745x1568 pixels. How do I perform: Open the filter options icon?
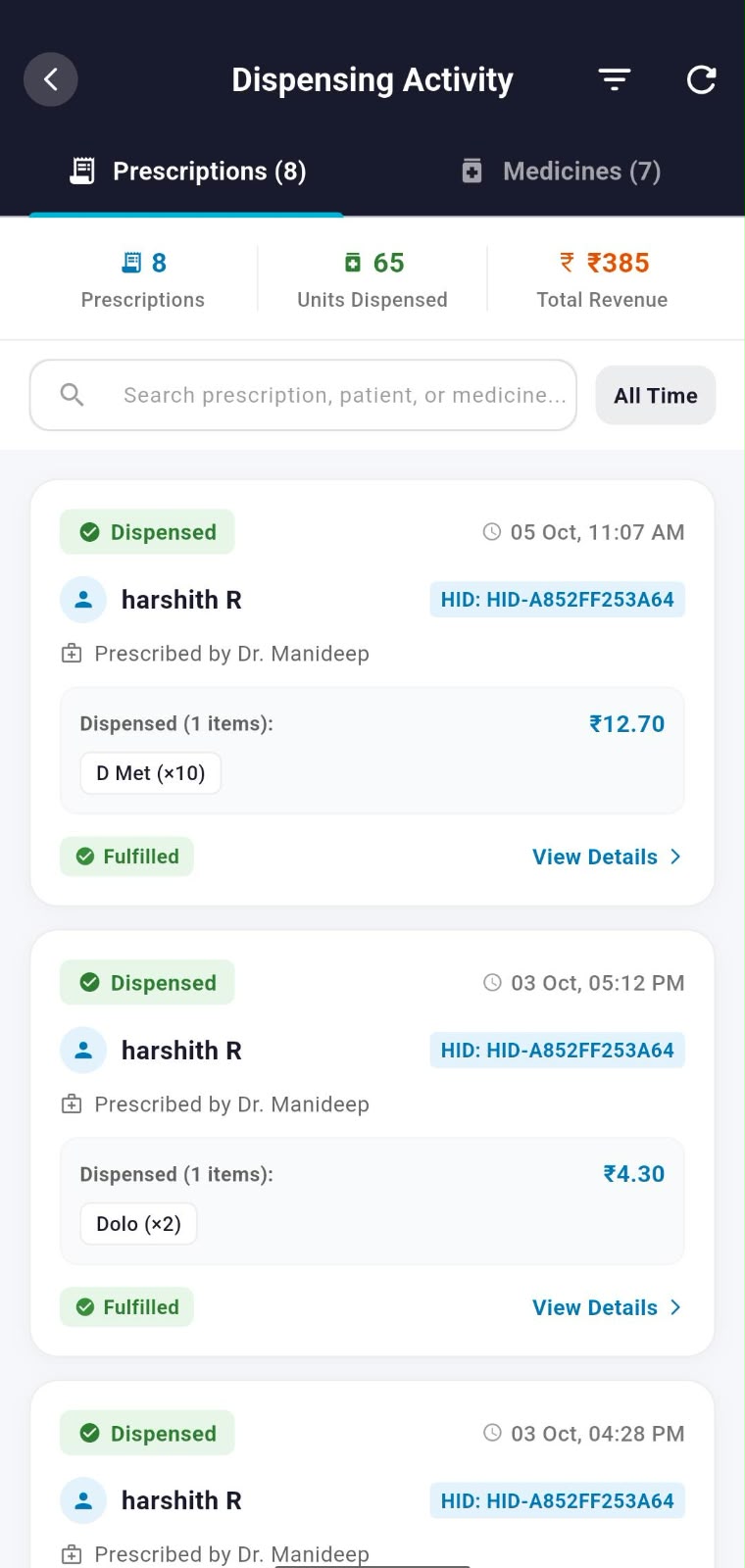coord(615,79)
